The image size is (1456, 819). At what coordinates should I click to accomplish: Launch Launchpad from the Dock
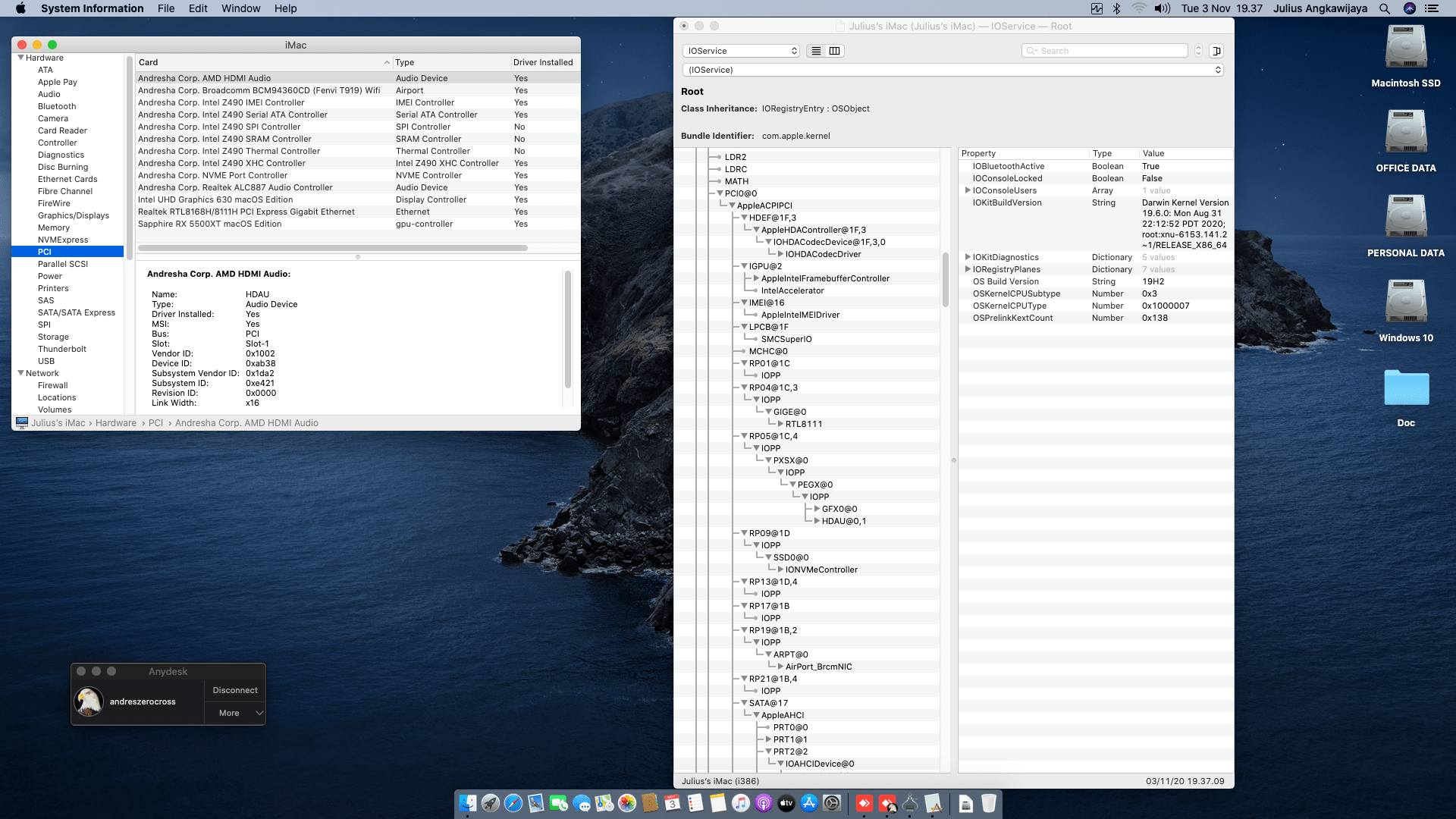point(491,803)
